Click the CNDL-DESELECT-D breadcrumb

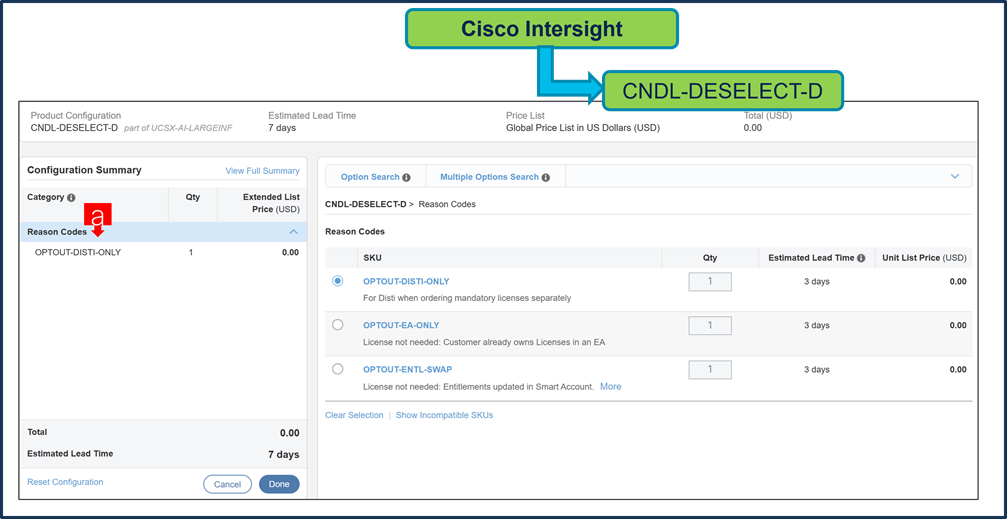(x=365, y=204)
